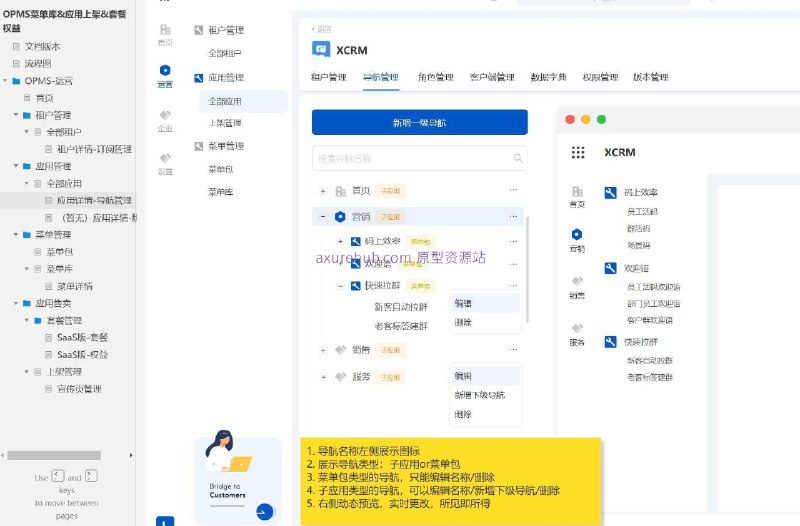The width and height of the screenshot is (800, 526).
Task: Click the 首页 icon in the preview sidebar
Action: (x=577, y=192)
